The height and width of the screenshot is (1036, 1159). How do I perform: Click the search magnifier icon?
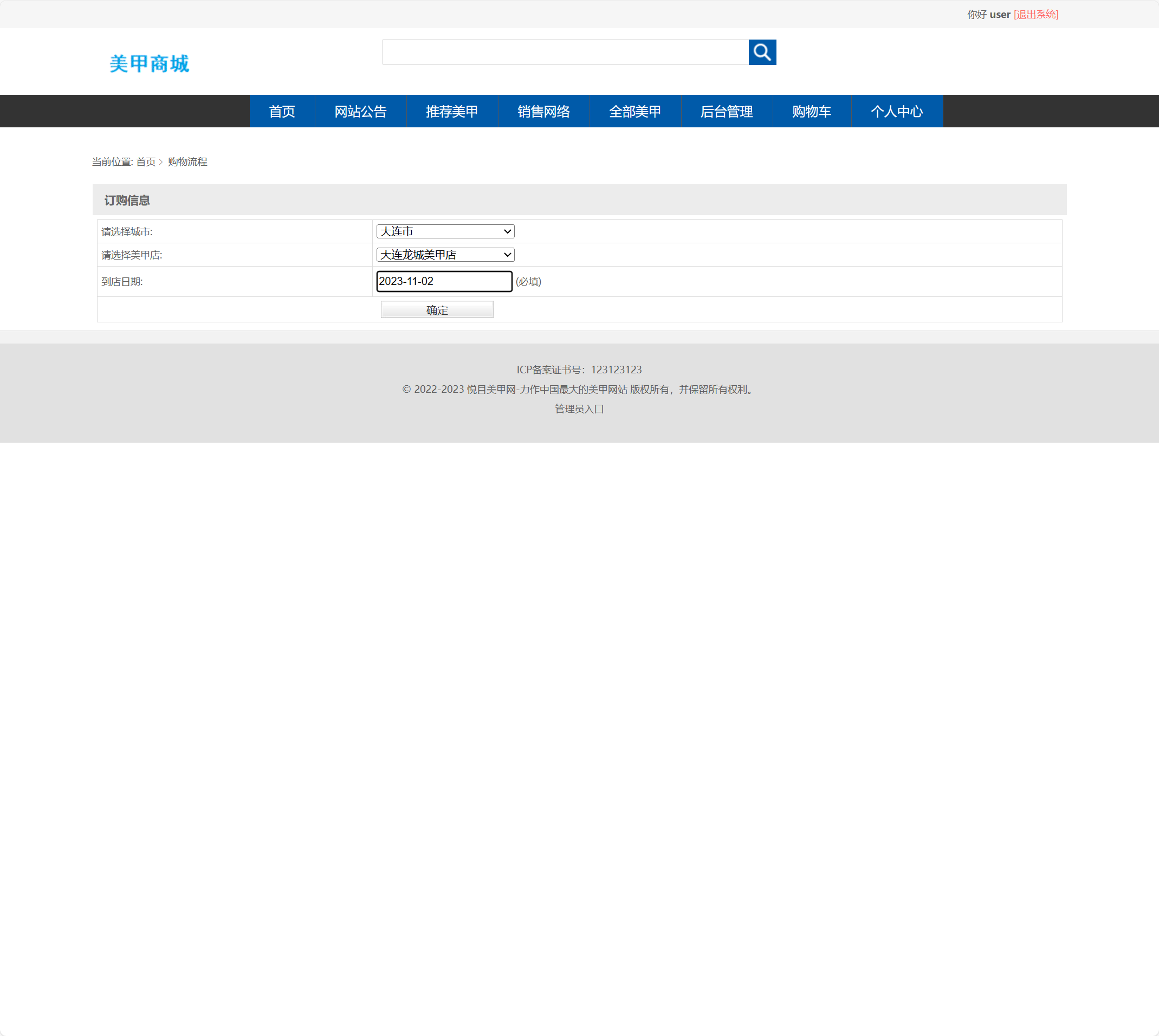(762, 52)
